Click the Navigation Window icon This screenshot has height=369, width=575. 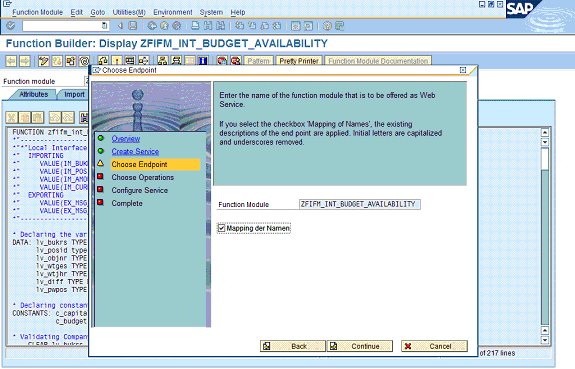(176, 61)
